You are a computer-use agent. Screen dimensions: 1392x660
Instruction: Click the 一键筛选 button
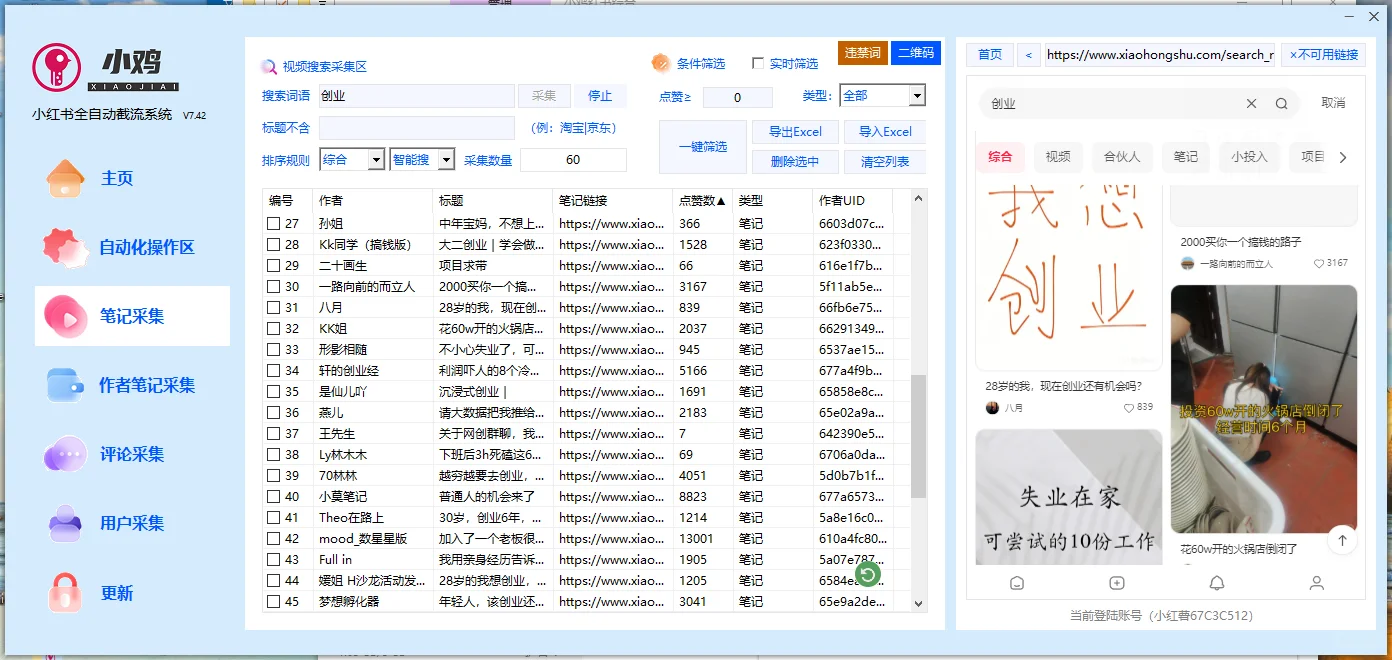pyautogui.click(x=703, y=147)
